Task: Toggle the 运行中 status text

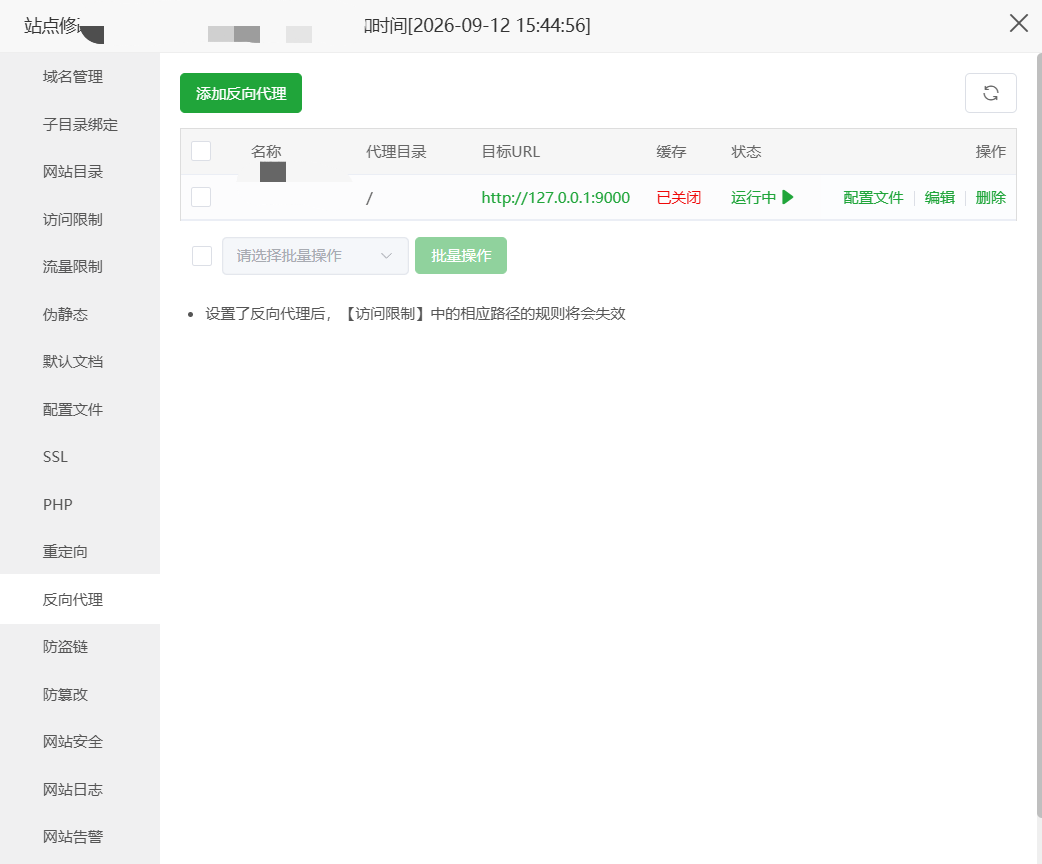Action: (x=753, y=197)
